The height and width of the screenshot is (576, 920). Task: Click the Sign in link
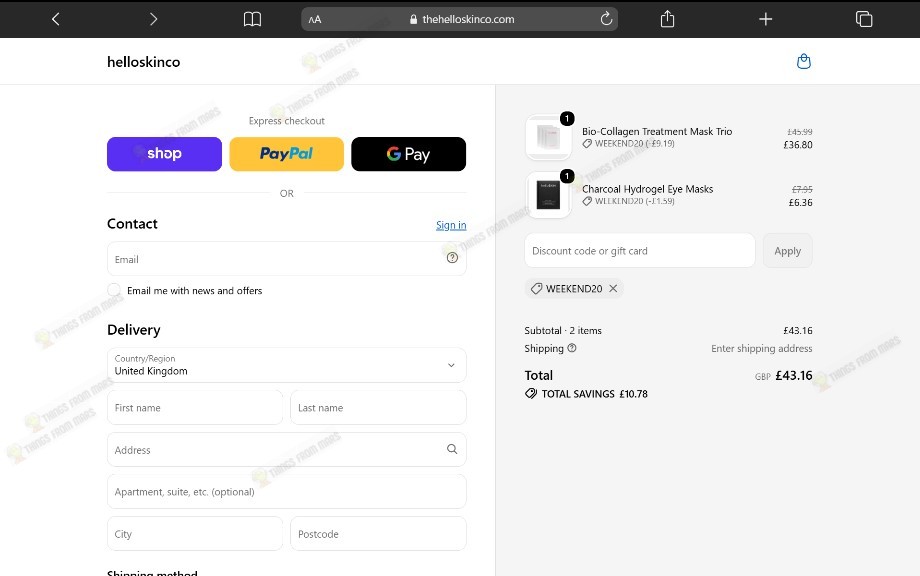pyautogui.click(x=451, y=225)
